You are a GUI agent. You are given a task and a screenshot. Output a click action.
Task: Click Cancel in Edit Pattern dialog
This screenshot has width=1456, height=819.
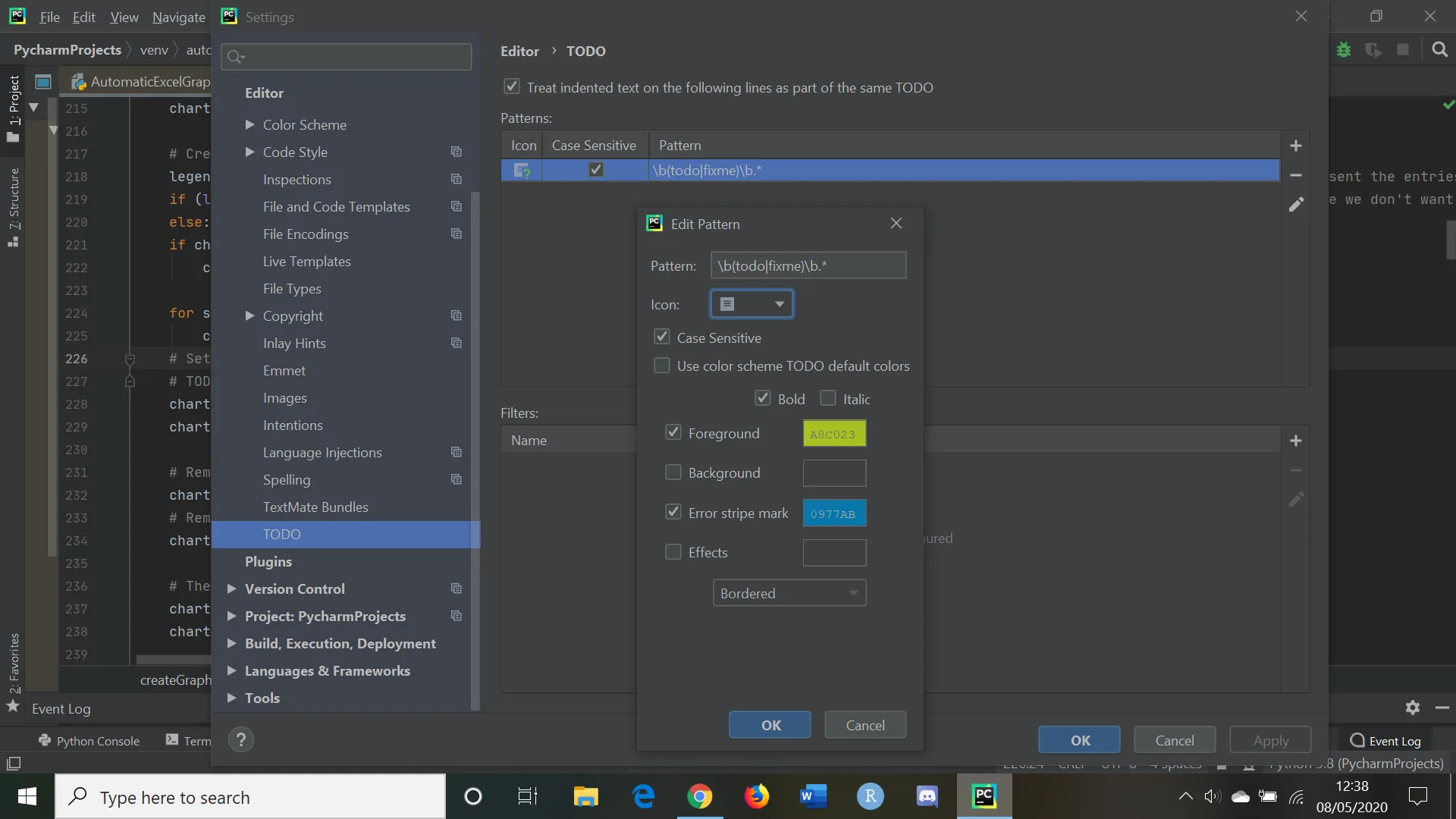tap(864, 725)
